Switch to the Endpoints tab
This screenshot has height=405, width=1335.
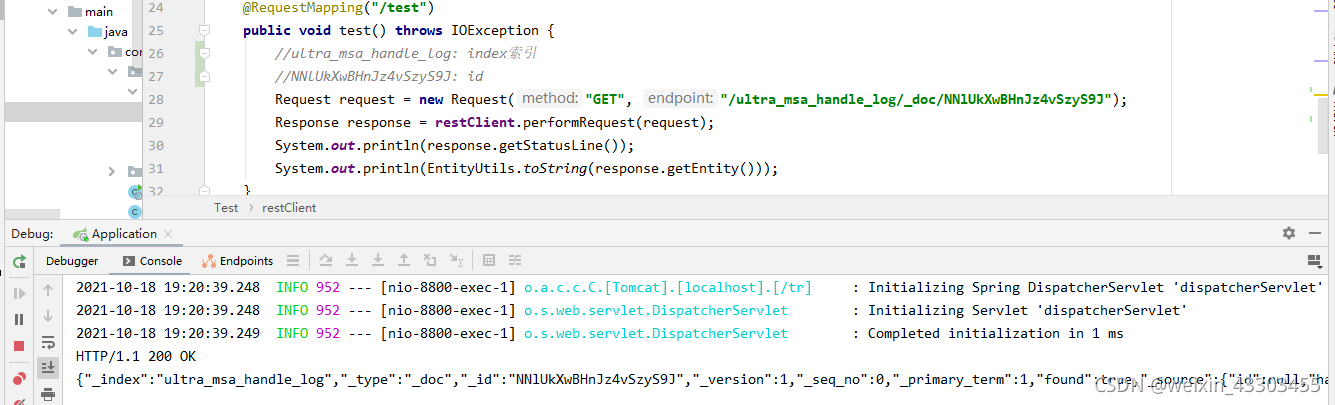[x=237, y=261]
